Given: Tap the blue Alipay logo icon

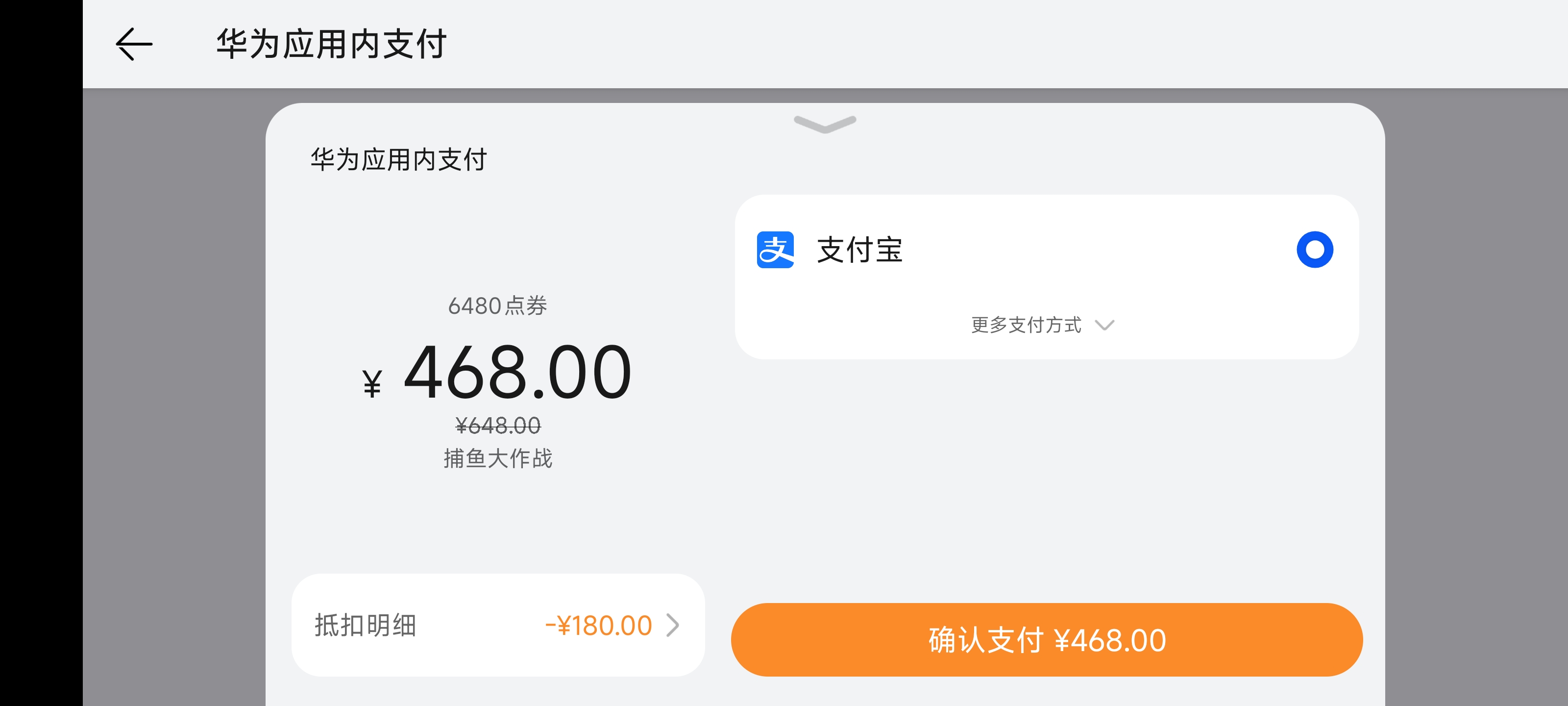Looking at the screenshot, I should pyautogui.click(x=775, y=250).
